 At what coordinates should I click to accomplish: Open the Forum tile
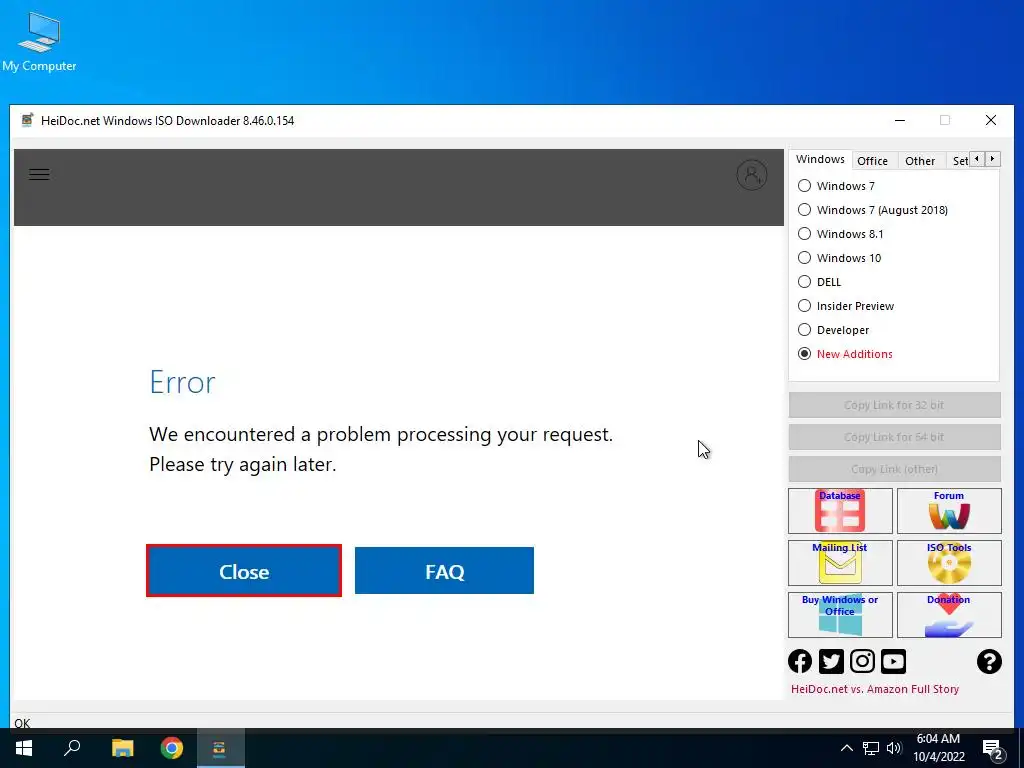[949, 511]
